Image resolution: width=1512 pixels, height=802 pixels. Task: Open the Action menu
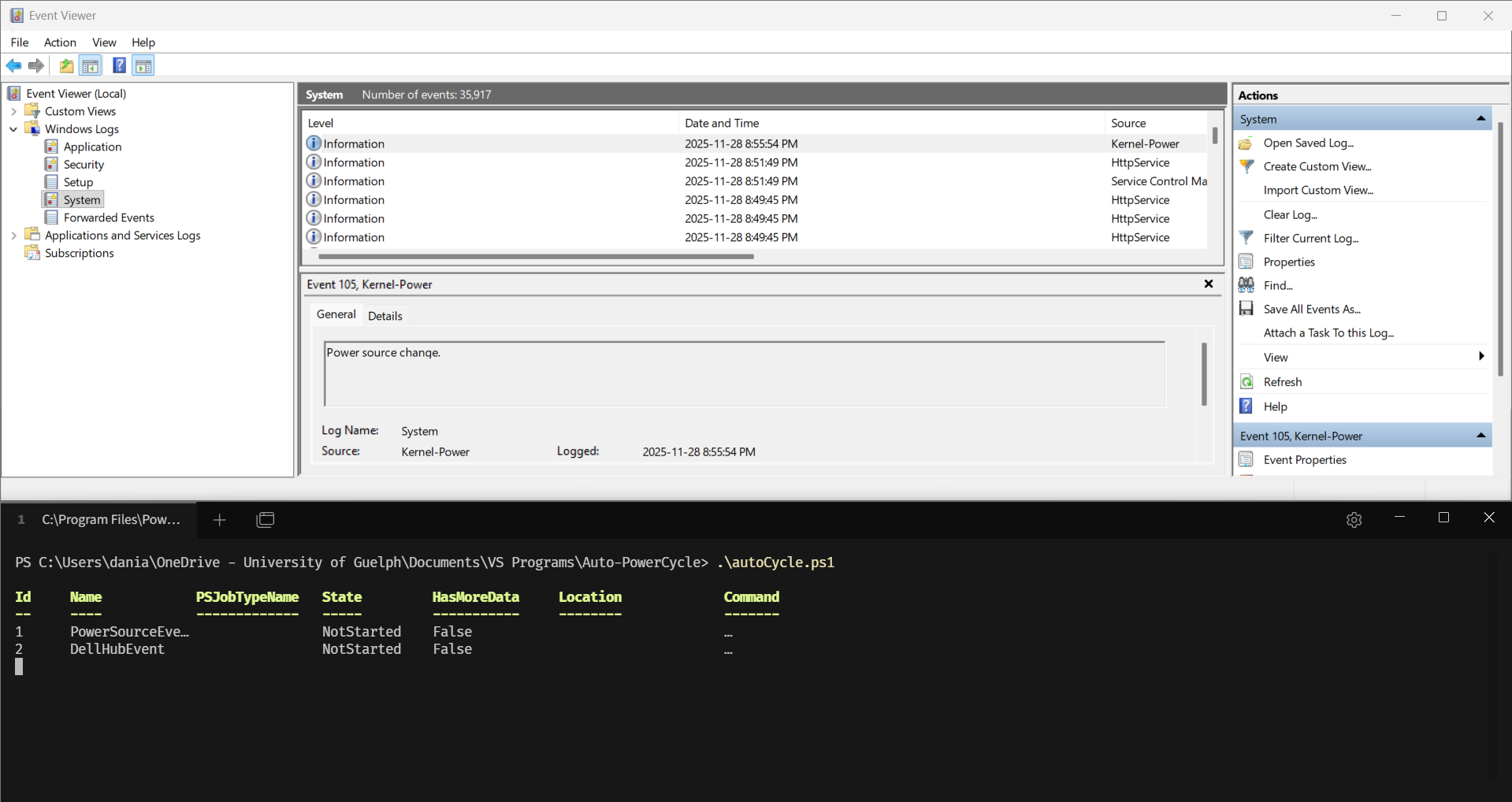pyautogui.click(x=60, y=43)
